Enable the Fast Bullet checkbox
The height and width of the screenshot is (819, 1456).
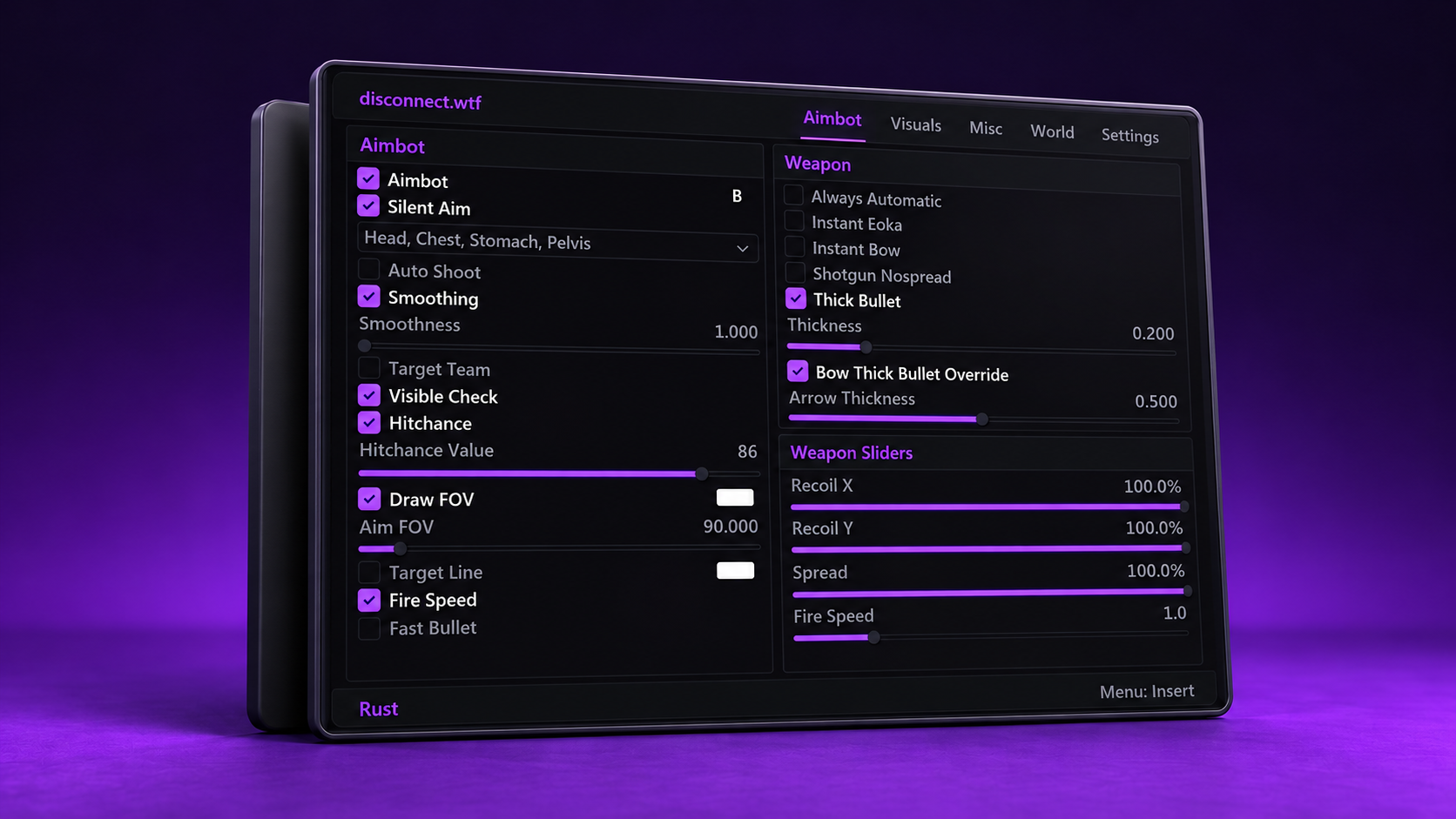click(369, 628)
